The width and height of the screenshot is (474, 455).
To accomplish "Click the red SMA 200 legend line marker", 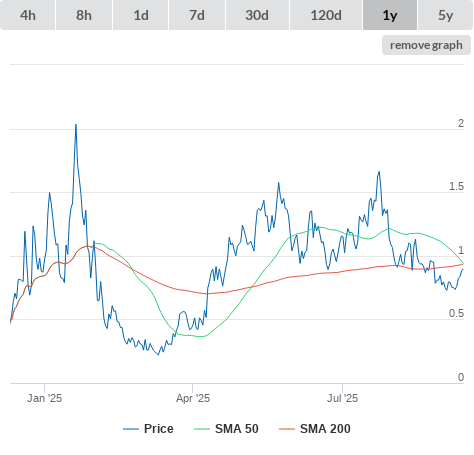I will pos(287,429).
